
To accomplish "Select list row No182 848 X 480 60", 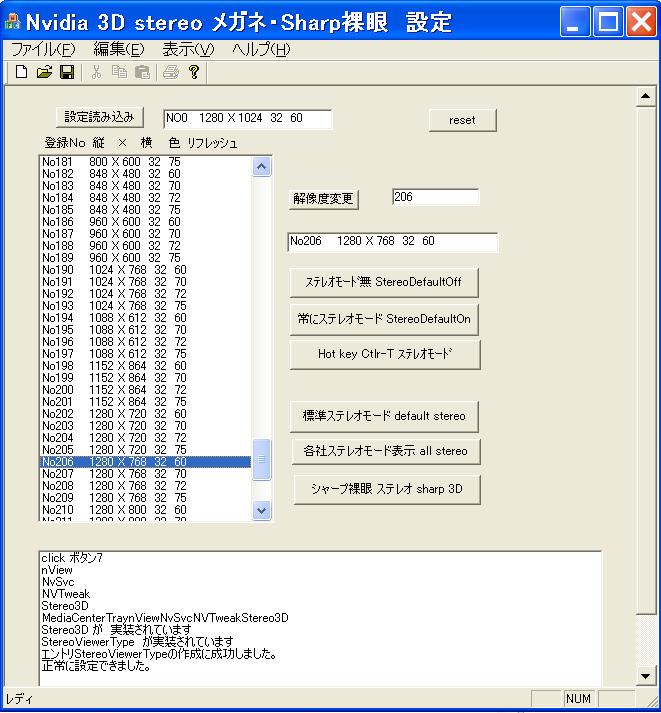I will point(145,174).
